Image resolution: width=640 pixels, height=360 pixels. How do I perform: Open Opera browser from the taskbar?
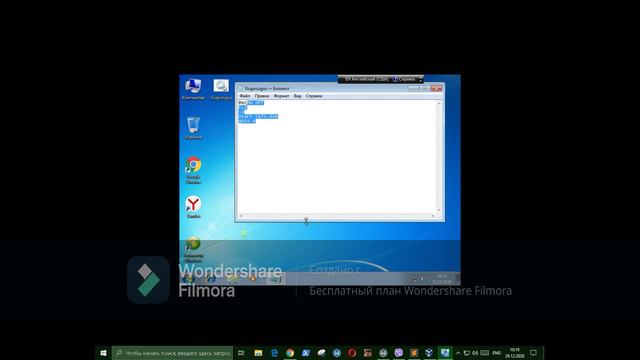(x=352, y=353)
